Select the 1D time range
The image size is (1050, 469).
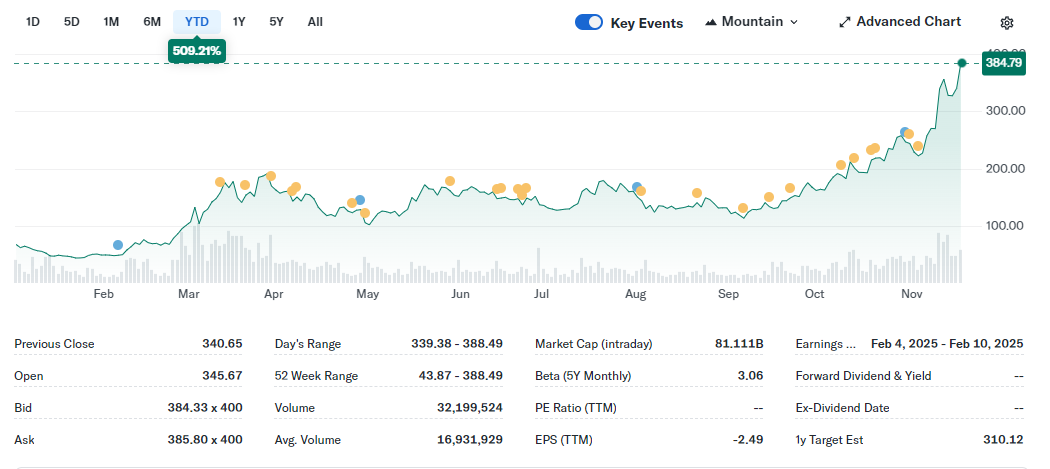click(x=33, y=21)
